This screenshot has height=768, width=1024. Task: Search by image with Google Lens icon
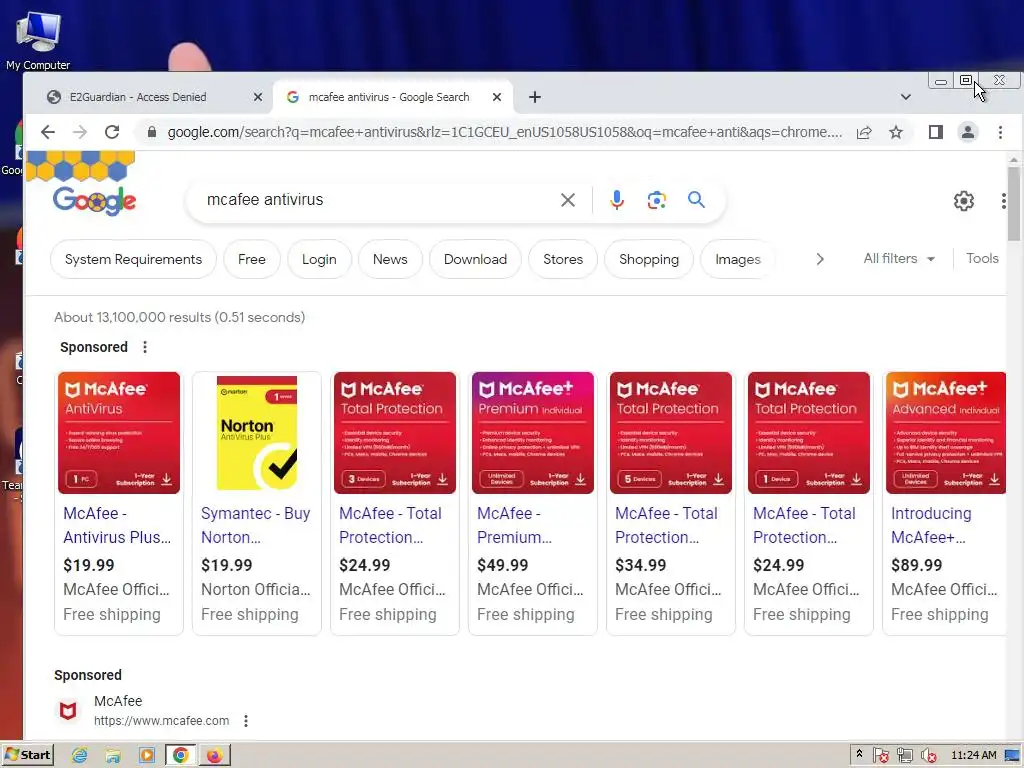[656, 200]
